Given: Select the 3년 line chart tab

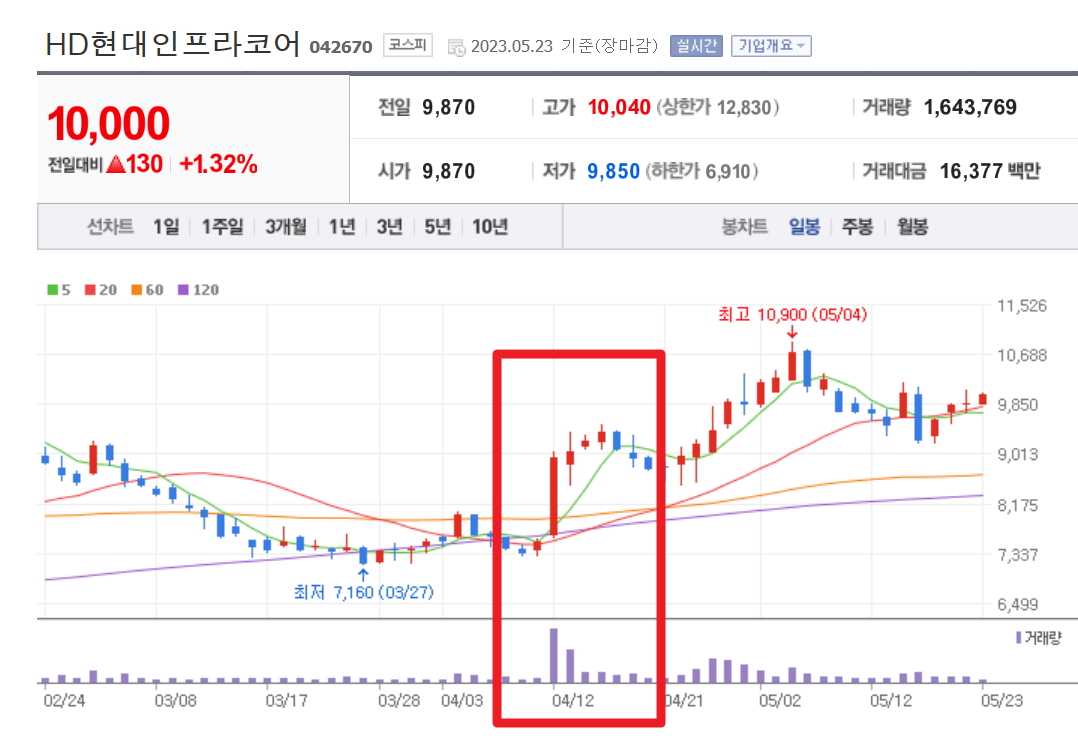Looking at the screenshot, I should point(389,226).
